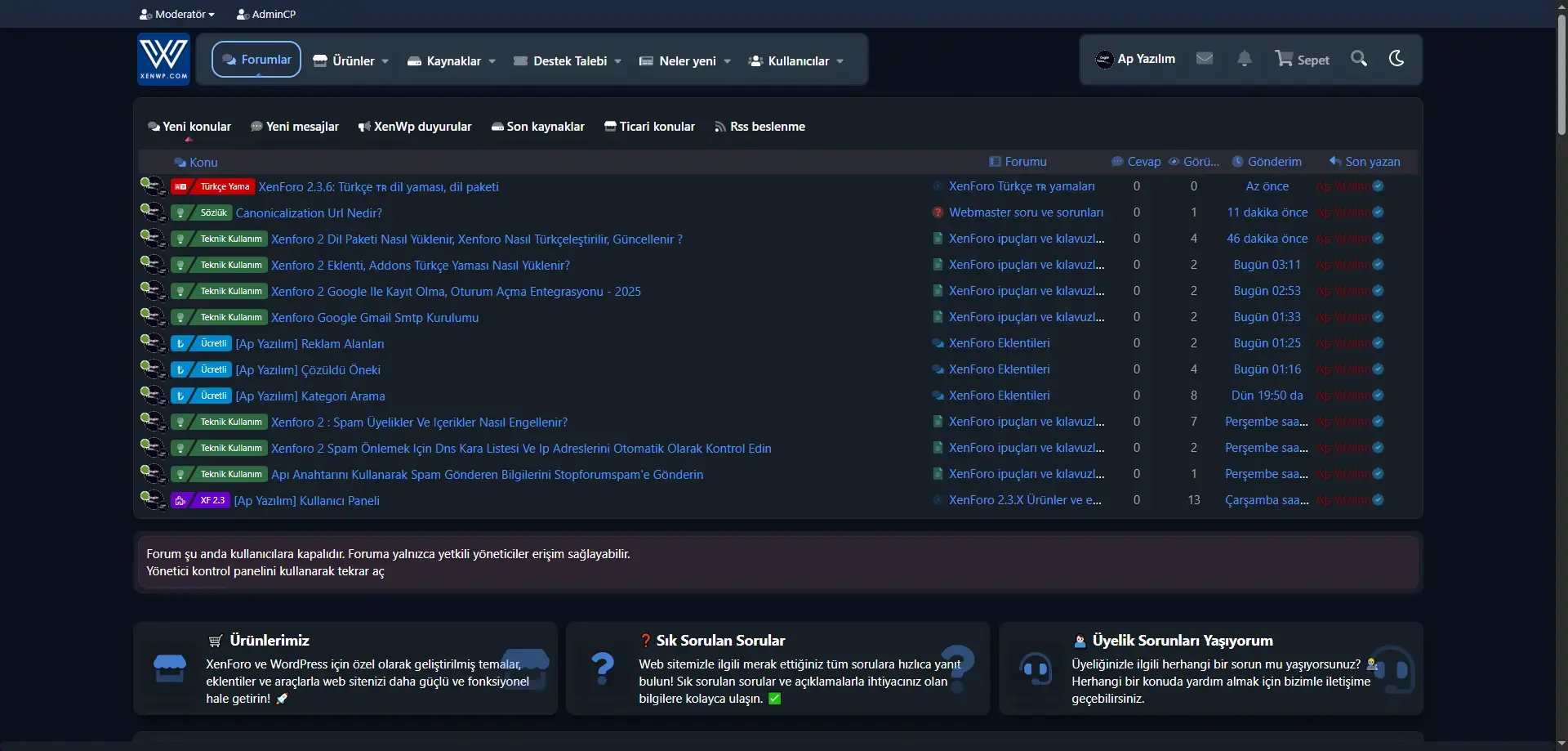Switch to the Son kaynaklar tab
The height and width of the screenshot is (751, 1568).
pos(538,127)
